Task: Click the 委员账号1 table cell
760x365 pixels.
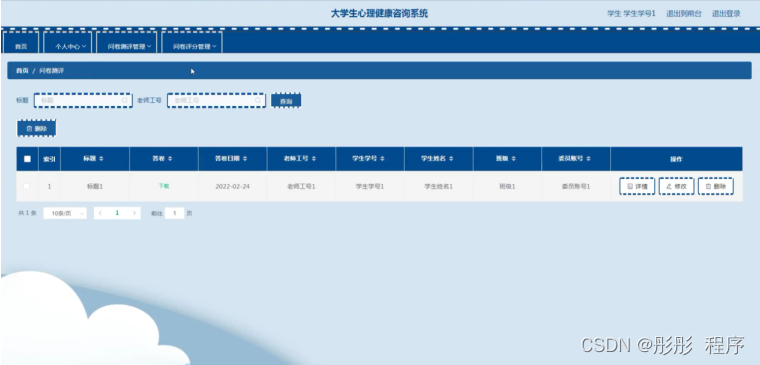Action: click(x=576, y=186)
